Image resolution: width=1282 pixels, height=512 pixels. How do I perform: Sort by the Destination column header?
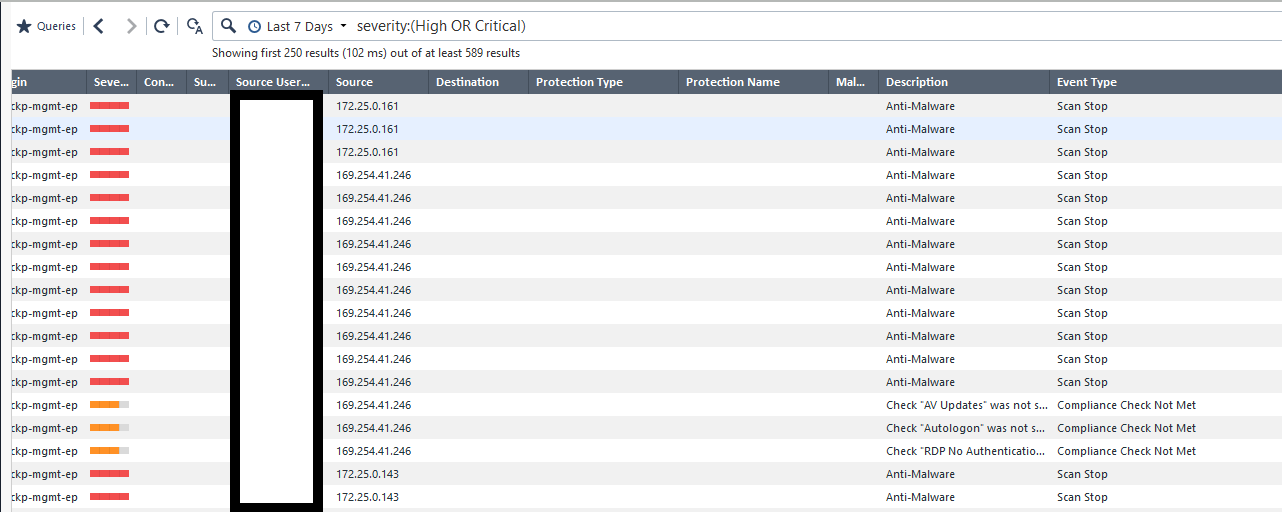pos(478,82)
